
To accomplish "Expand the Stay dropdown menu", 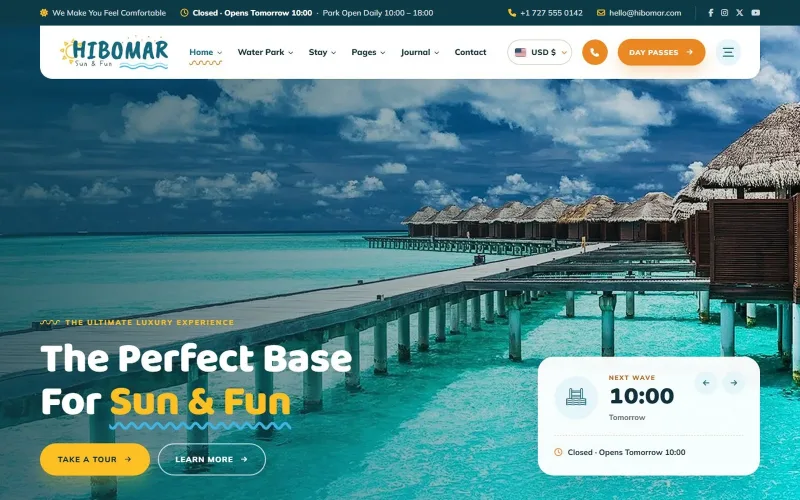I will [x=322, y=52].
